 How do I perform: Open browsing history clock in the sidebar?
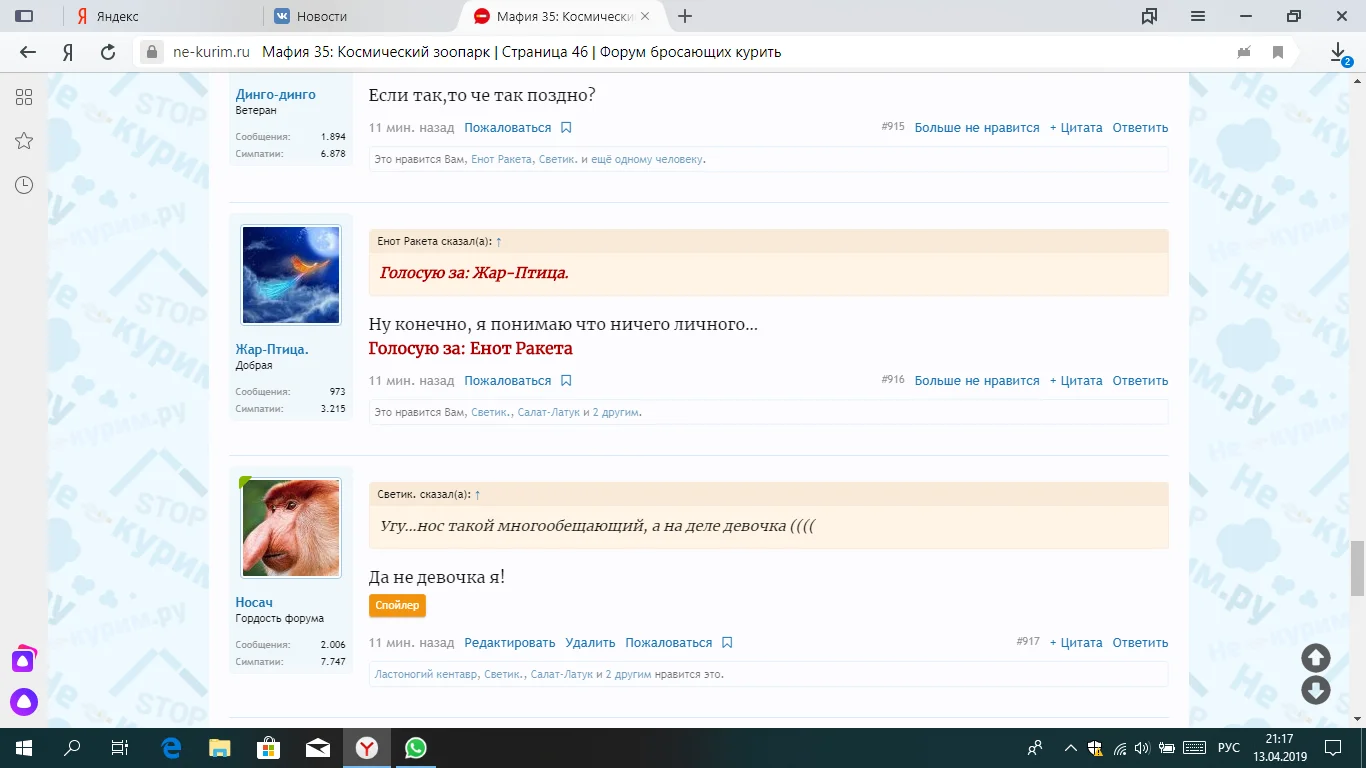(24, 185)
